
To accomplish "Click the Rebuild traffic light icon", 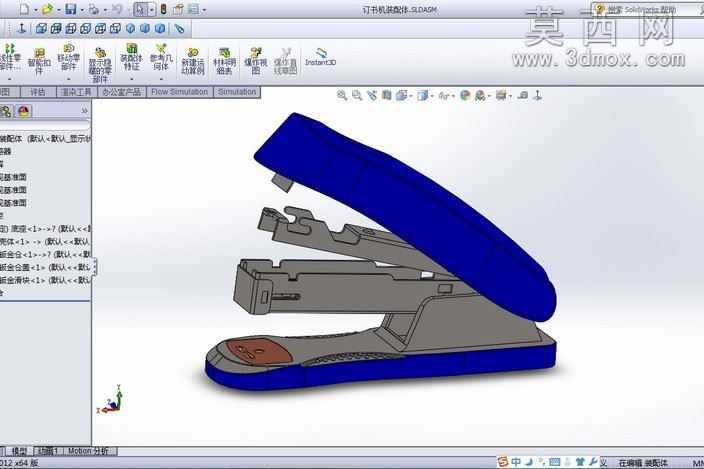I will coord(163,9).
